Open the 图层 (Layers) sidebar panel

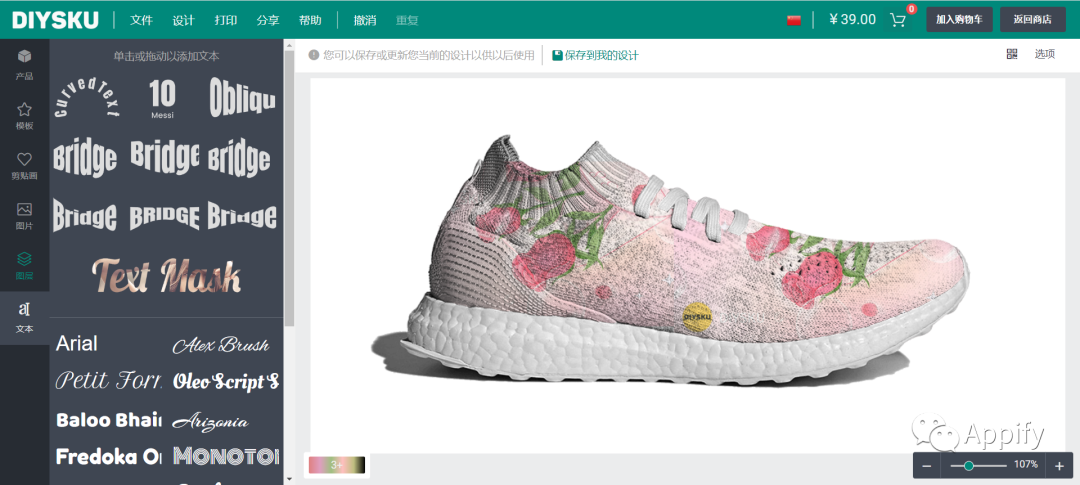tap(24, 265)
